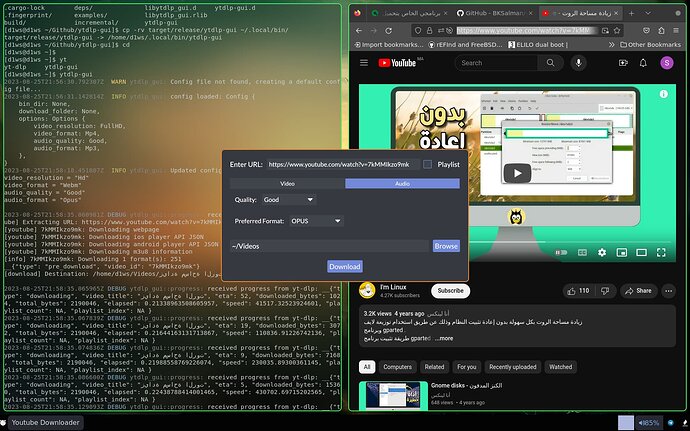Click the 85% volume indicator in panel
Screen dimensions: 690x431
point(650,423)
